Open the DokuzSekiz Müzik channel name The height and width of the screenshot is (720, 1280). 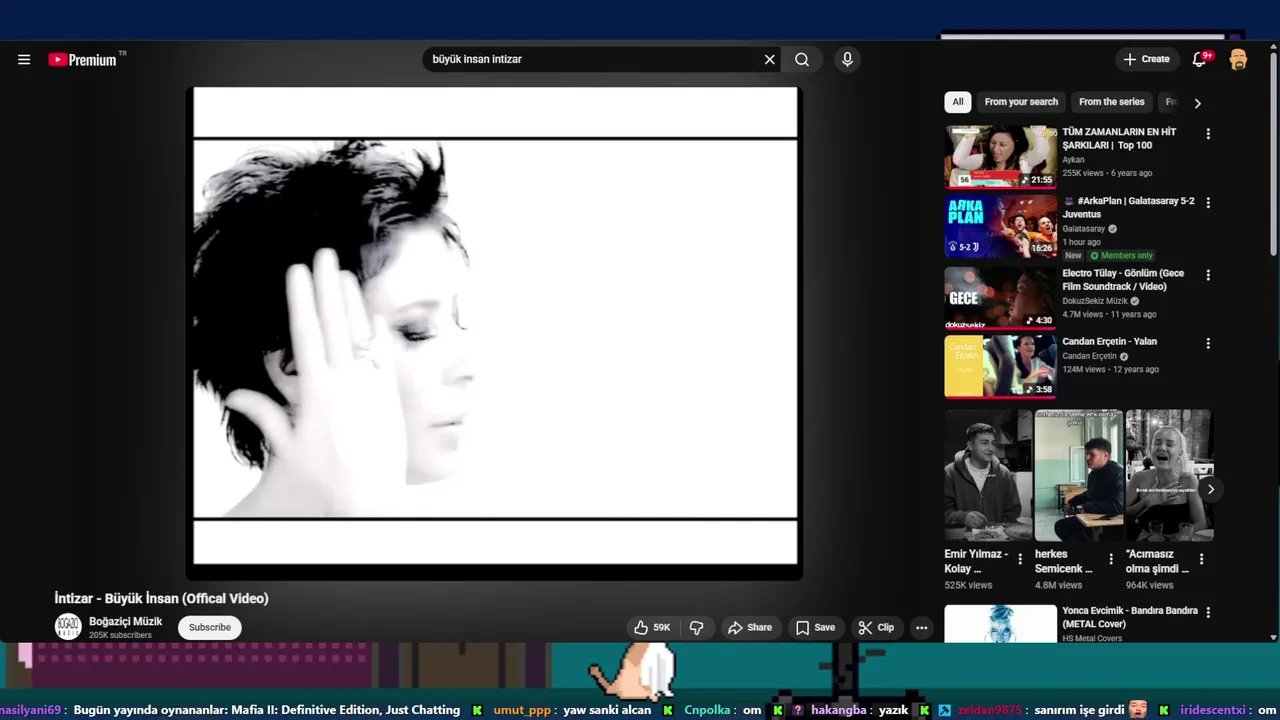pyautogui.click(x=1095, y=301)
